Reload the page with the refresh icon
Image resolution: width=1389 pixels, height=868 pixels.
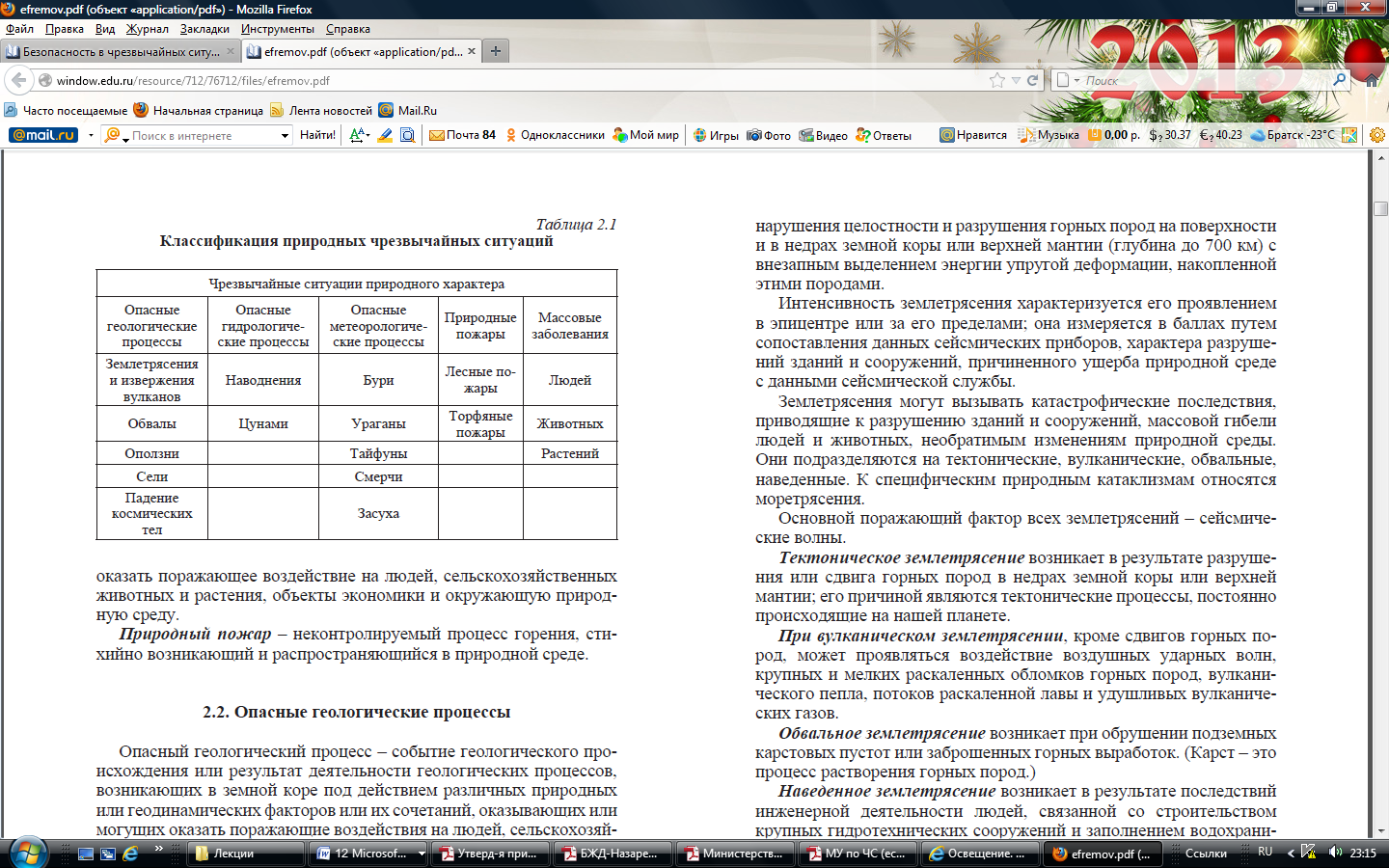(1032, 80)
